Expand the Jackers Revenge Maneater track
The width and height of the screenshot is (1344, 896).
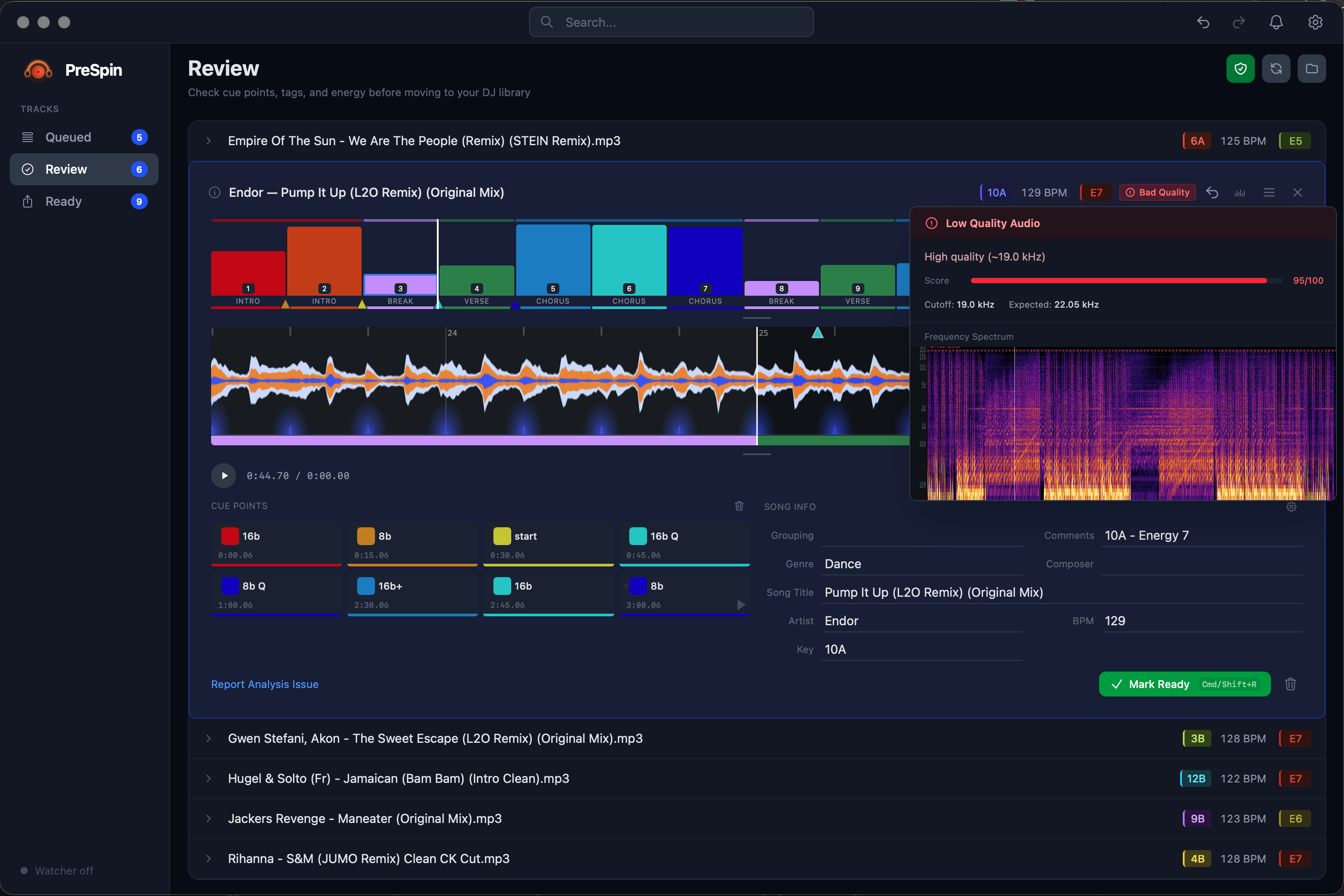[x=208, y=818]
